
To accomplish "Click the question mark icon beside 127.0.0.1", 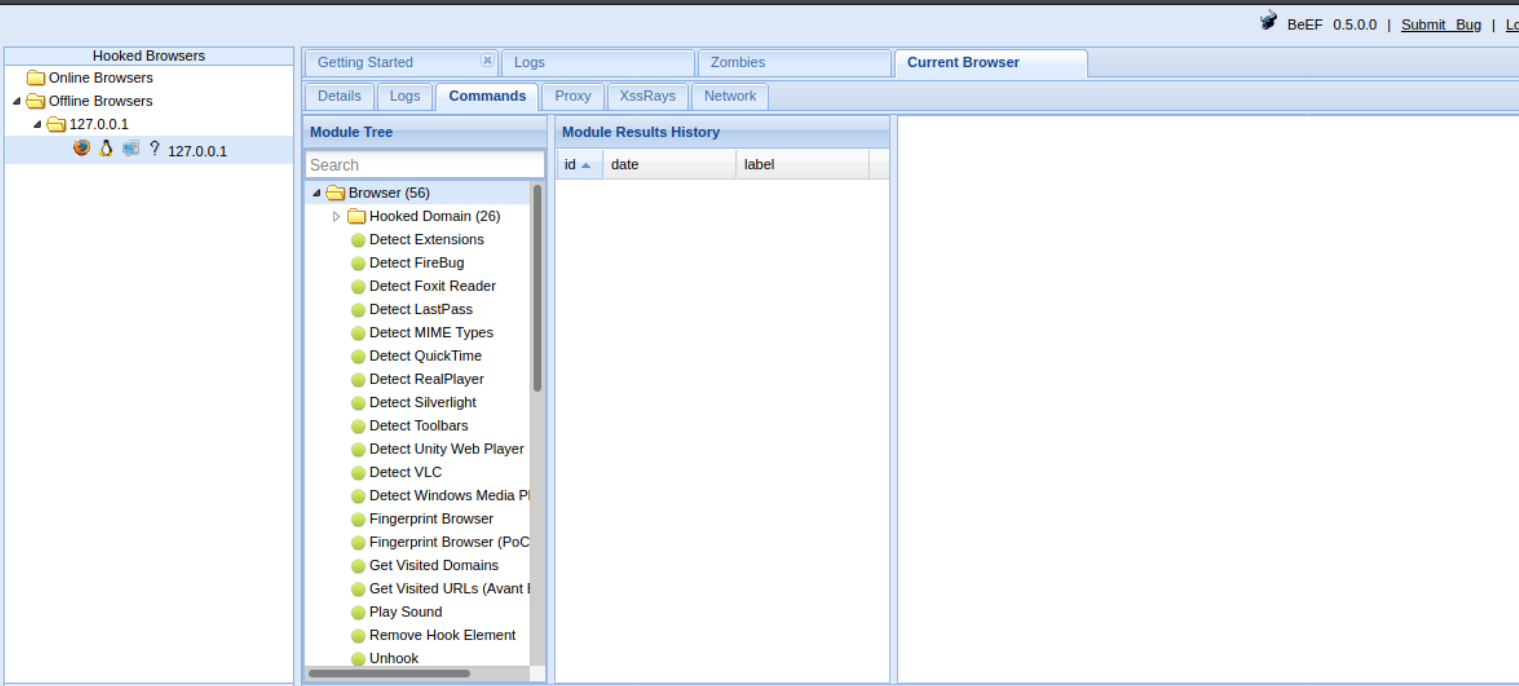I will click(x=154, y=148).
